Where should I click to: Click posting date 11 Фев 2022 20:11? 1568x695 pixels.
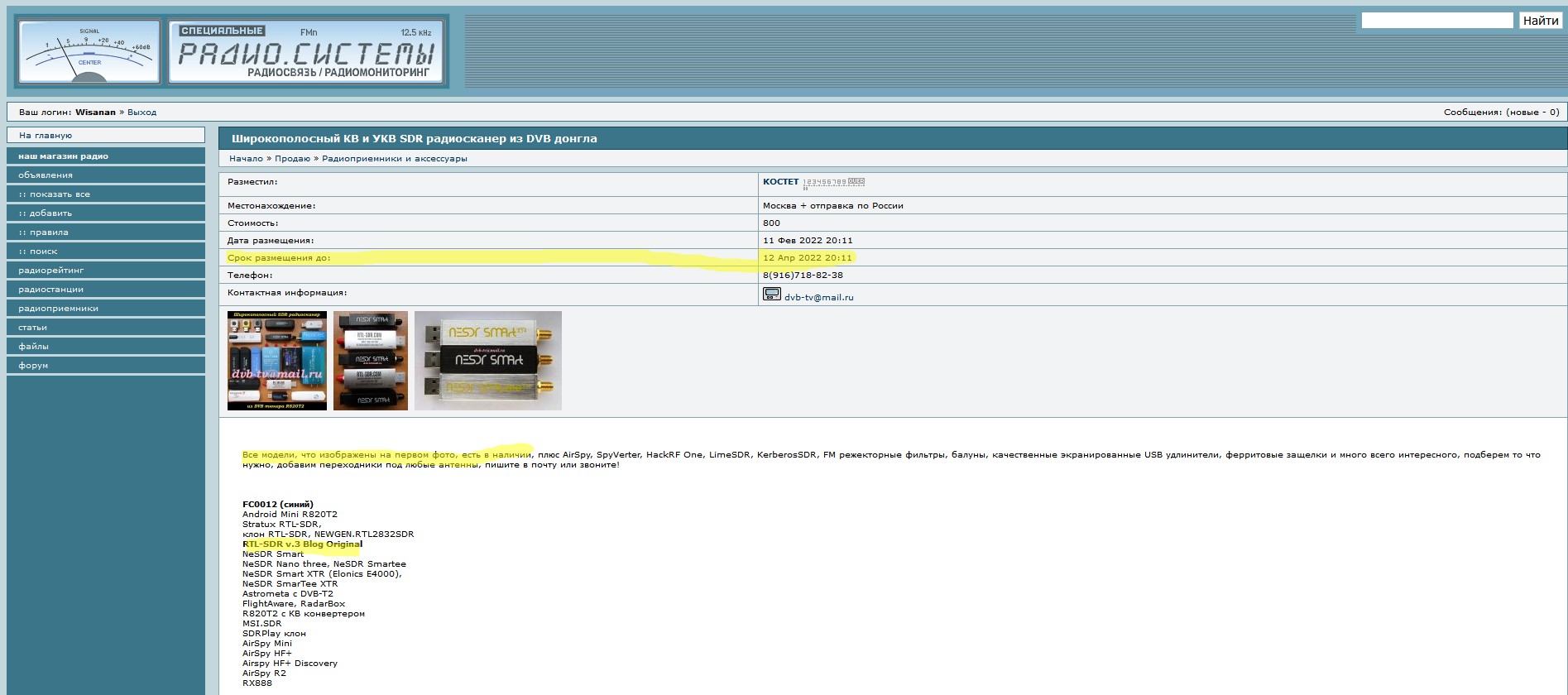point(808,241)
